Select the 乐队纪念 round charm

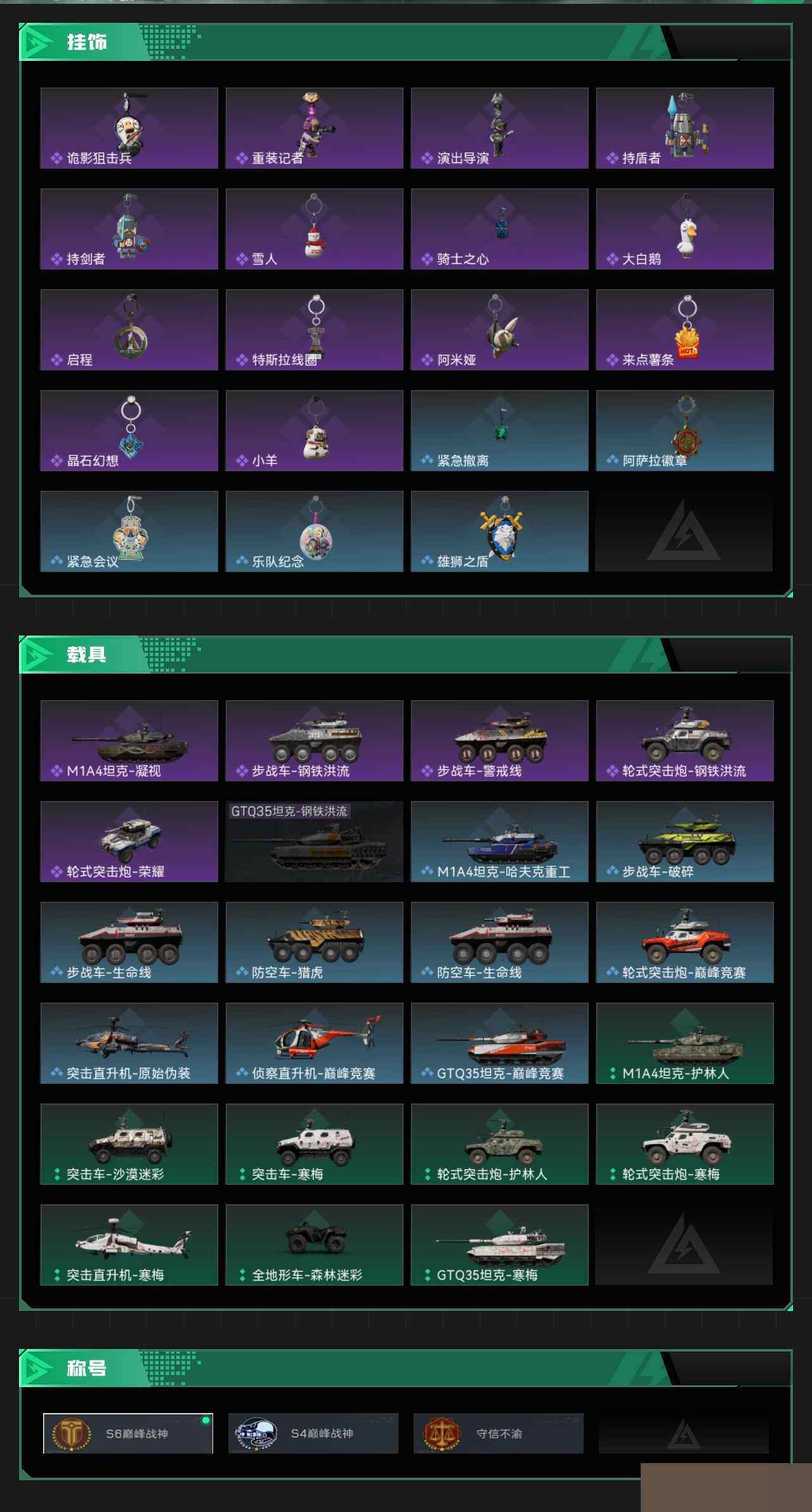pyautogui.click(x=315, y=531)
